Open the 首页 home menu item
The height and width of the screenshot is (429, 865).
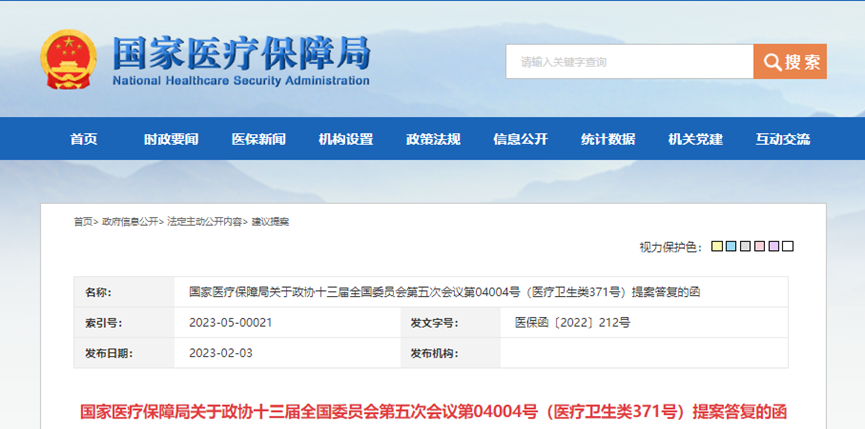point(84,139)
